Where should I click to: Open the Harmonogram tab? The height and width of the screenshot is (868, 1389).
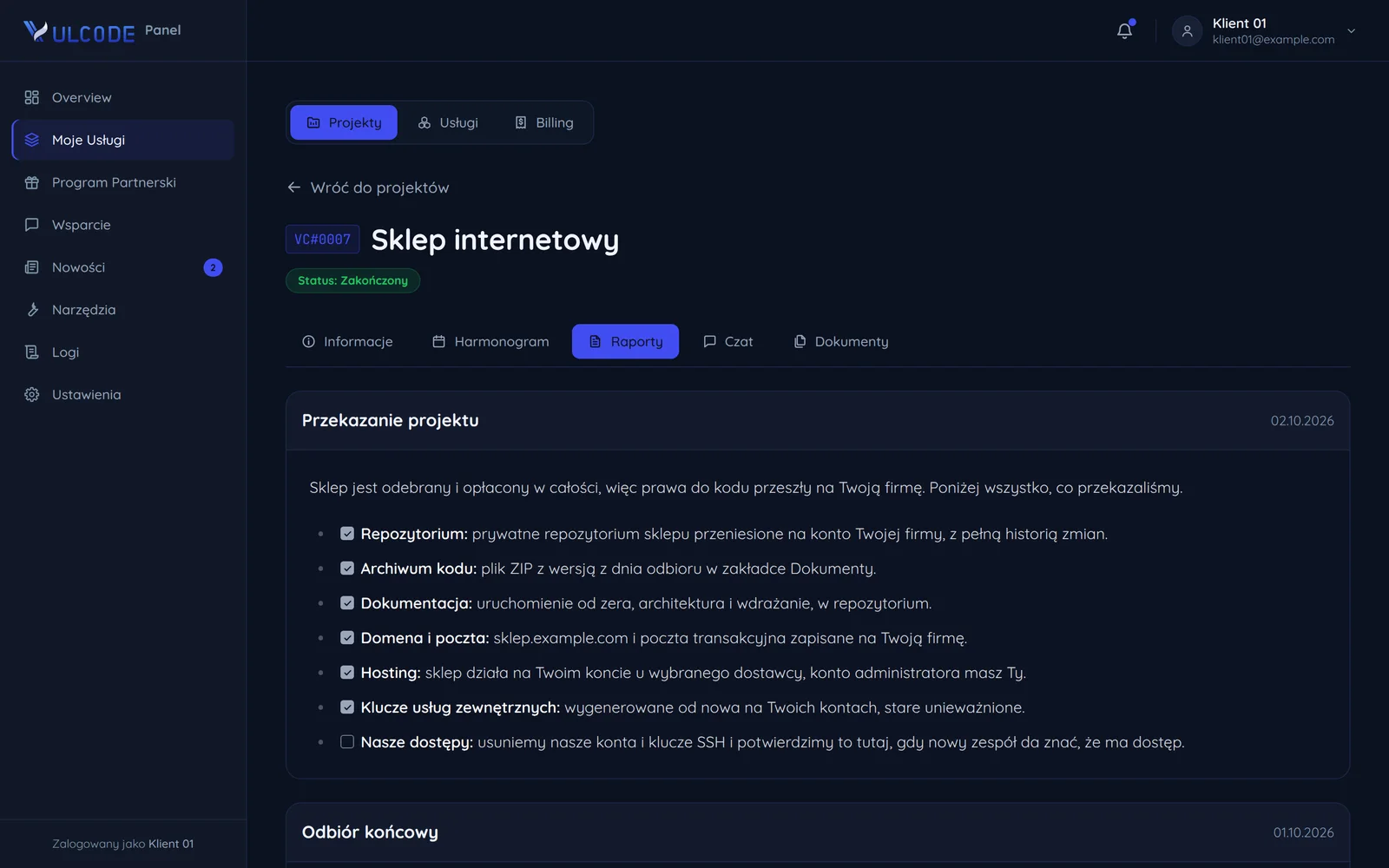pos(490,341)
